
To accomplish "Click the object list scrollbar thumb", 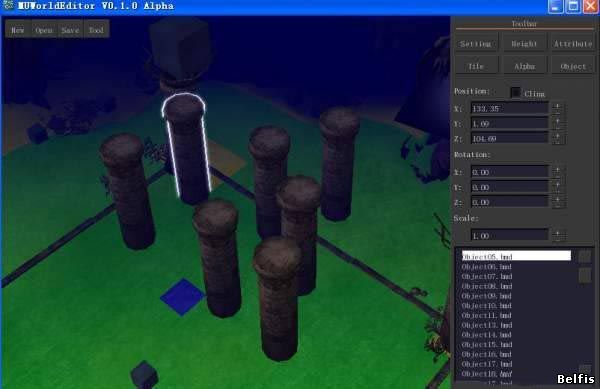I will [x=584, y=275].
